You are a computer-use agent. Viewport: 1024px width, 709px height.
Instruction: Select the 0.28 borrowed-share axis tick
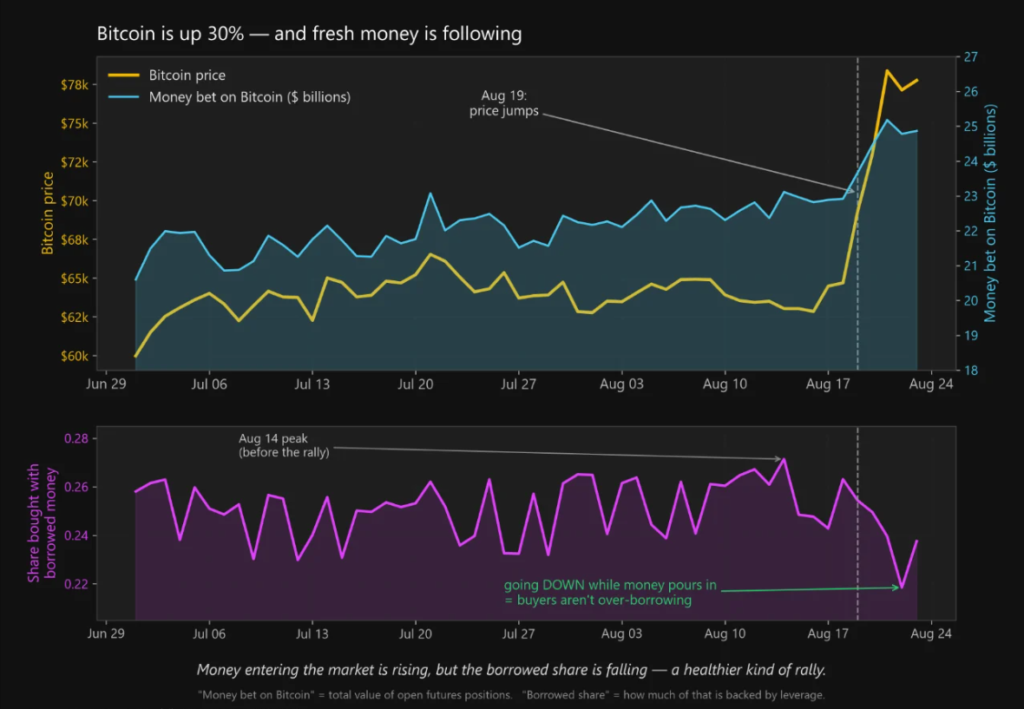pos(76,439)
